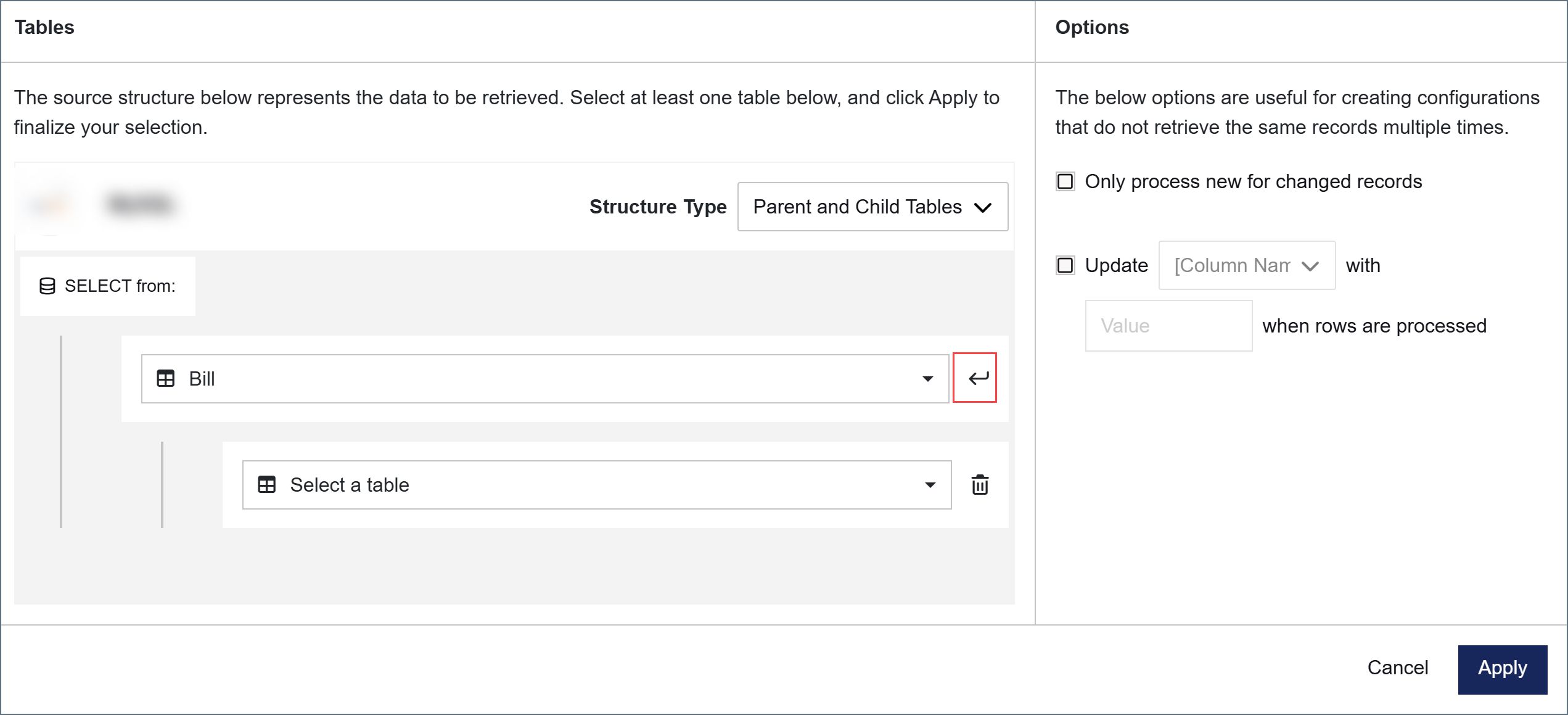Enable Only process new for changed records
Image resolution: width=1568 pixels, height=715 pixels.
point(1065,181)
